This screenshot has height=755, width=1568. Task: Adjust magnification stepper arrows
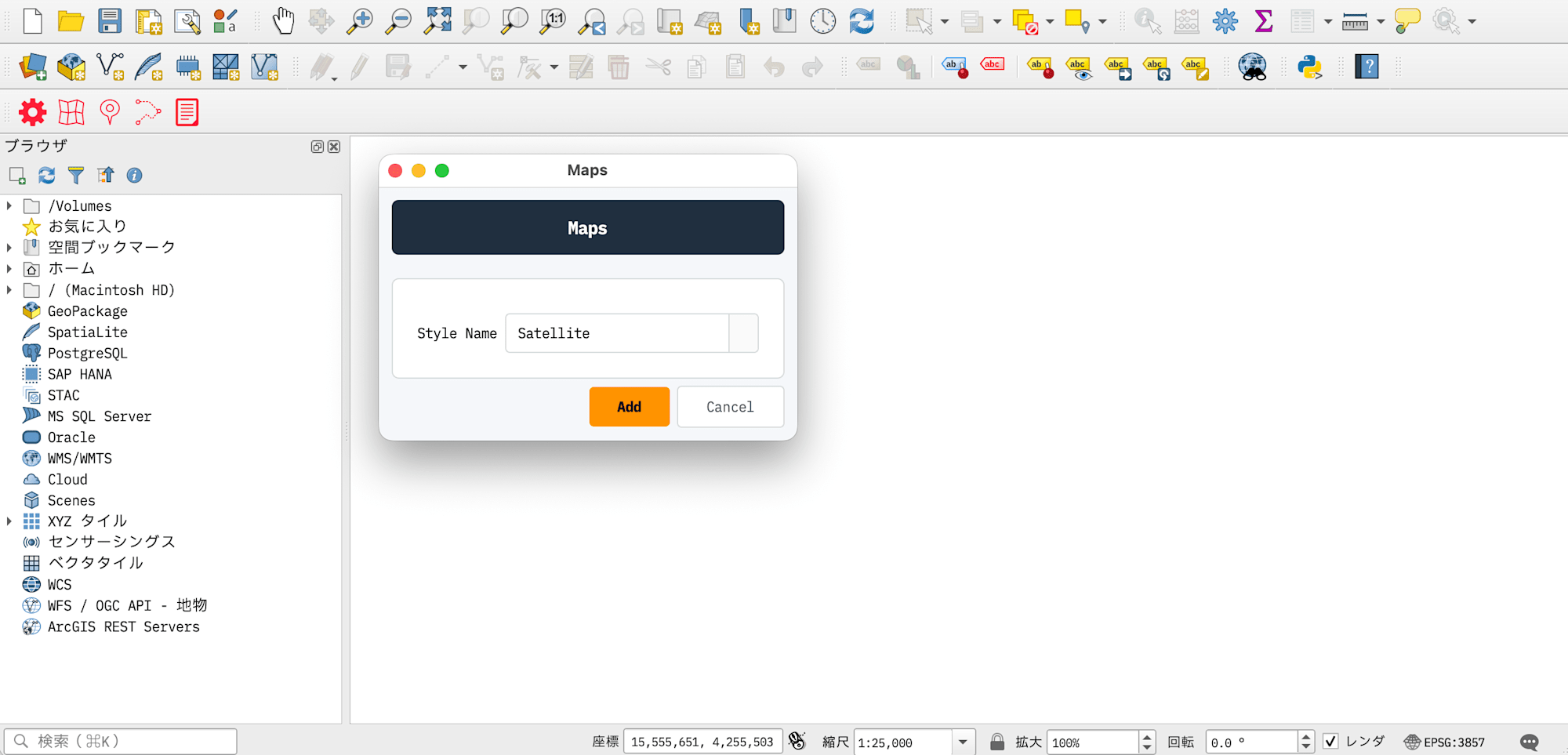tap(1147, 742)
